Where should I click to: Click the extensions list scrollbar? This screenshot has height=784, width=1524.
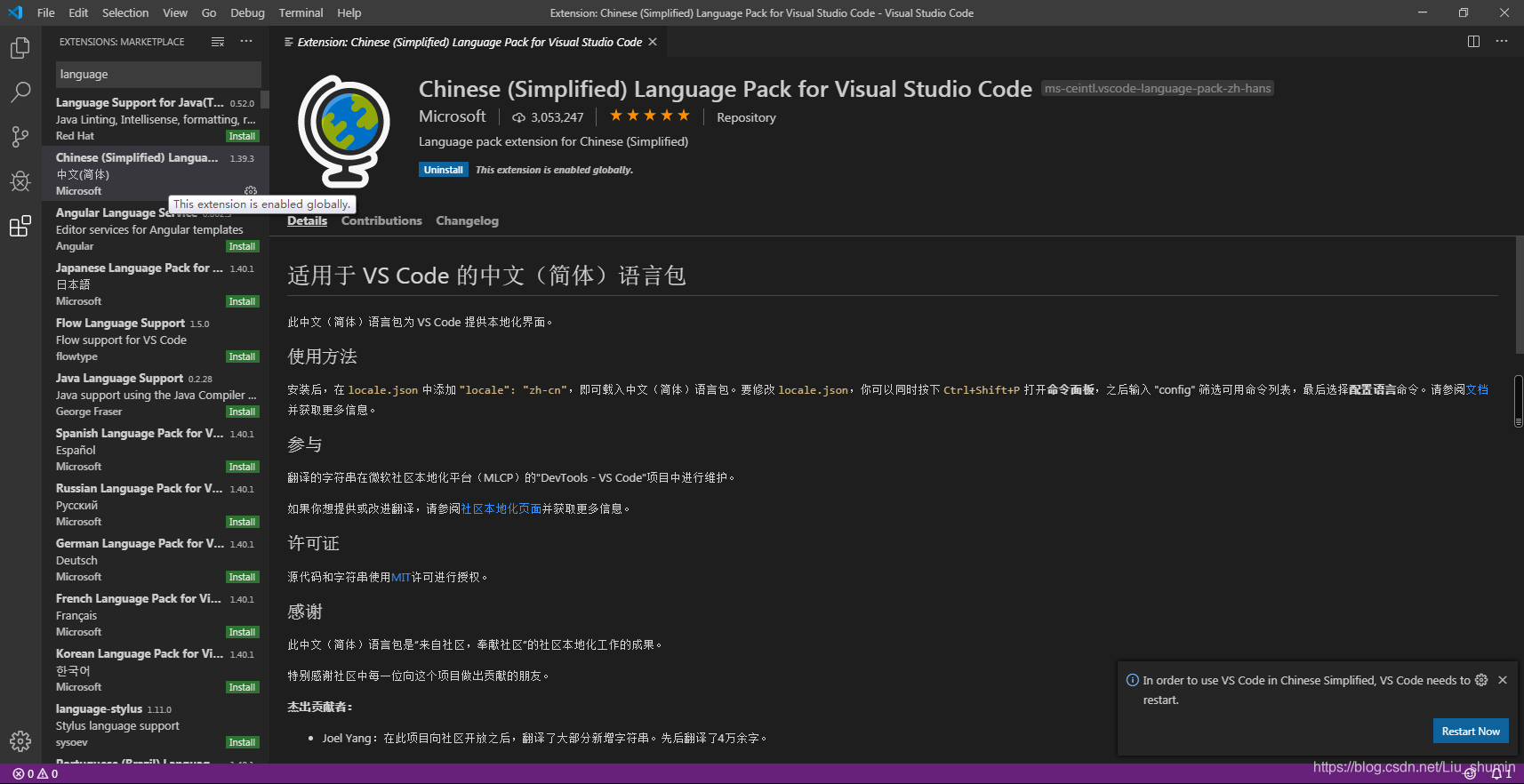click(x=265, y=100)
